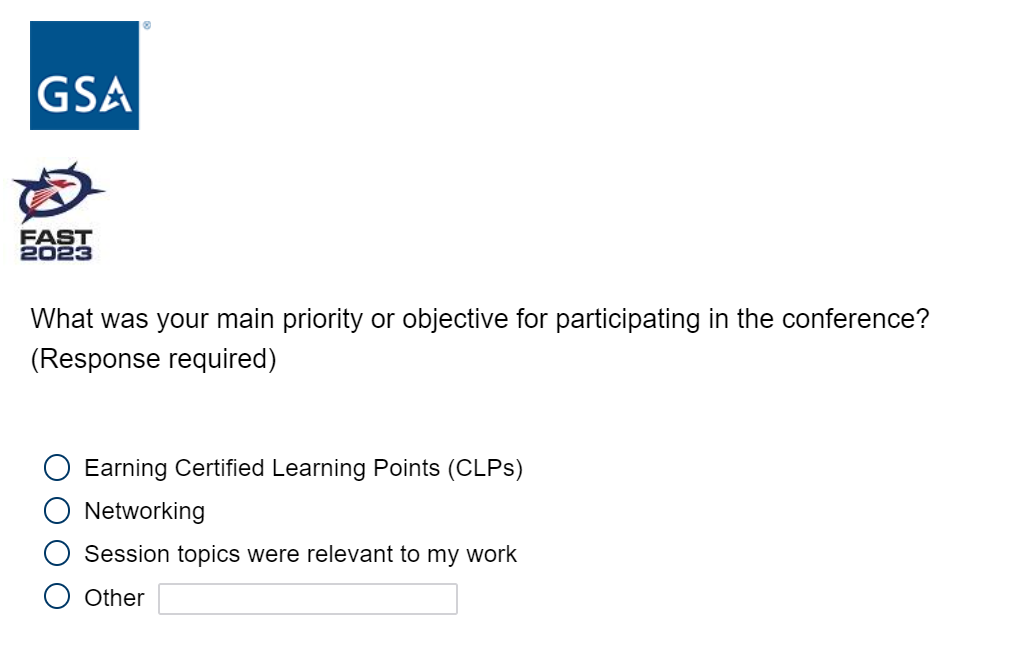Click the main priority question text

[x=480, y=320]
